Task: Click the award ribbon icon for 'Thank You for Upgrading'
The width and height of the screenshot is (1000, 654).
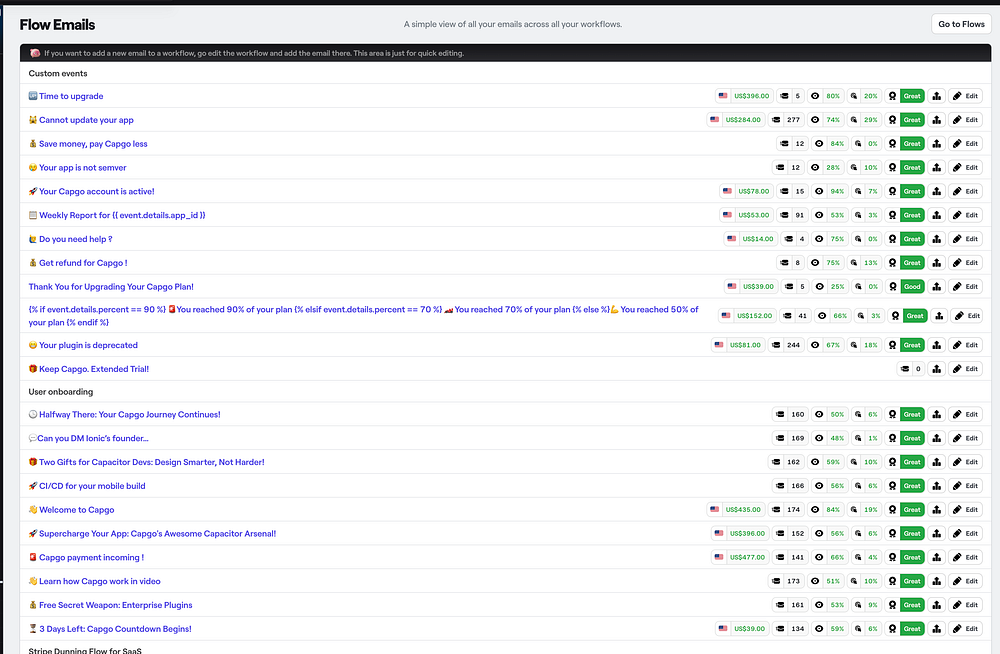Action: tap(893, 287)
